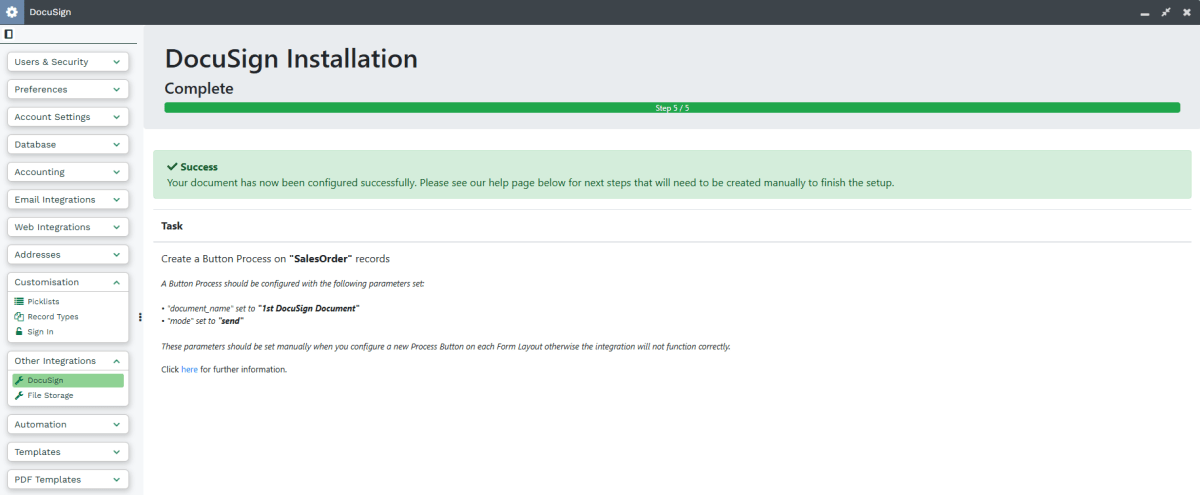The height and width of the screenshot is (495, 1200).
Task: Click the File Storage wrench icon
Action: point(19,395)
